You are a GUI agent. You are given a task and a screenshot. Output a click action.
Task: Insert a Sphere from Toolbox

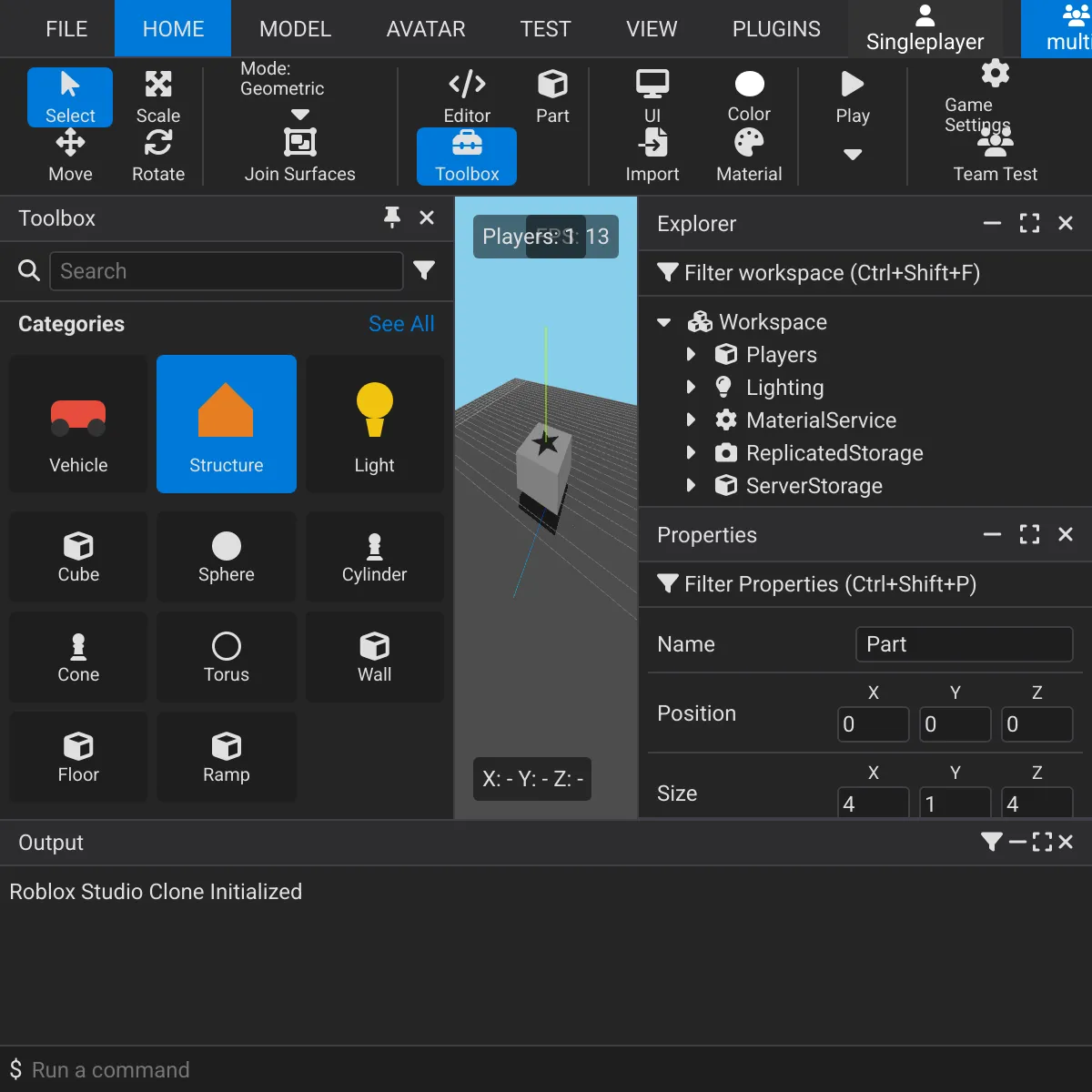click(x=227, y=556)
